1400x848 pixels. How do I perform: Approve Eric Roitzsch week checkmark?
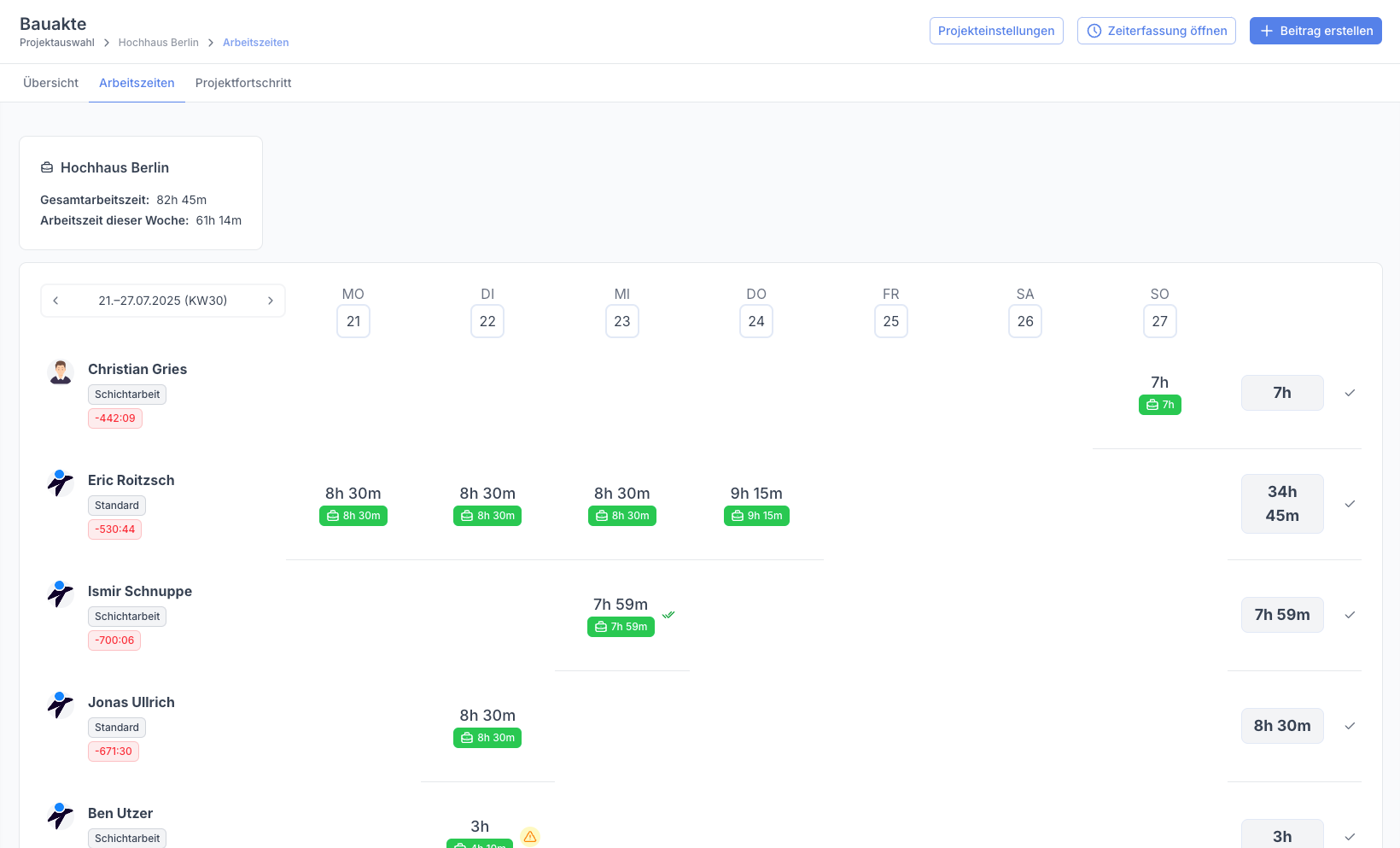pos(1350,504)
